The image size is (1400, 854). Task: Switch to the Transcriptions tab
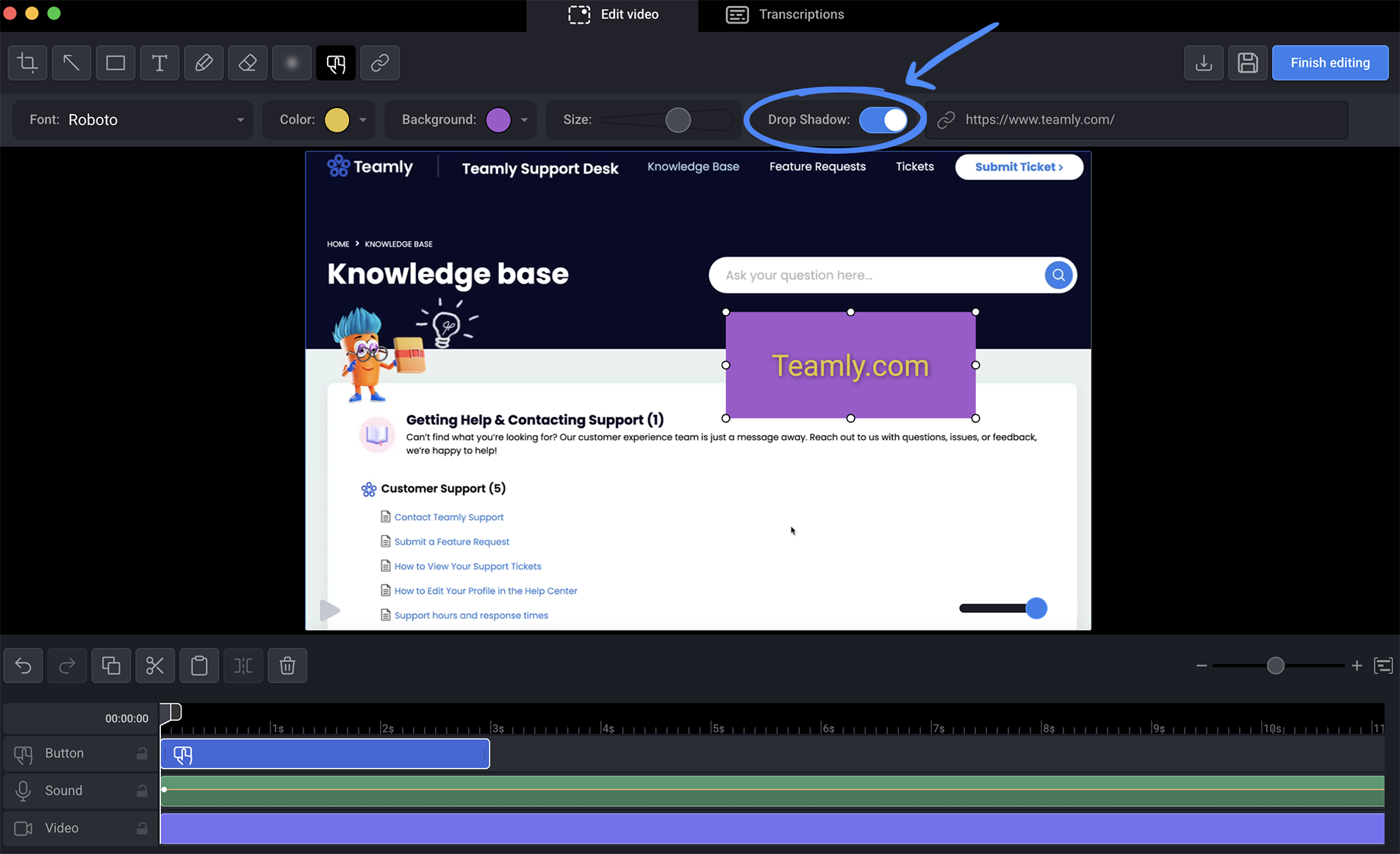point(785,15)
